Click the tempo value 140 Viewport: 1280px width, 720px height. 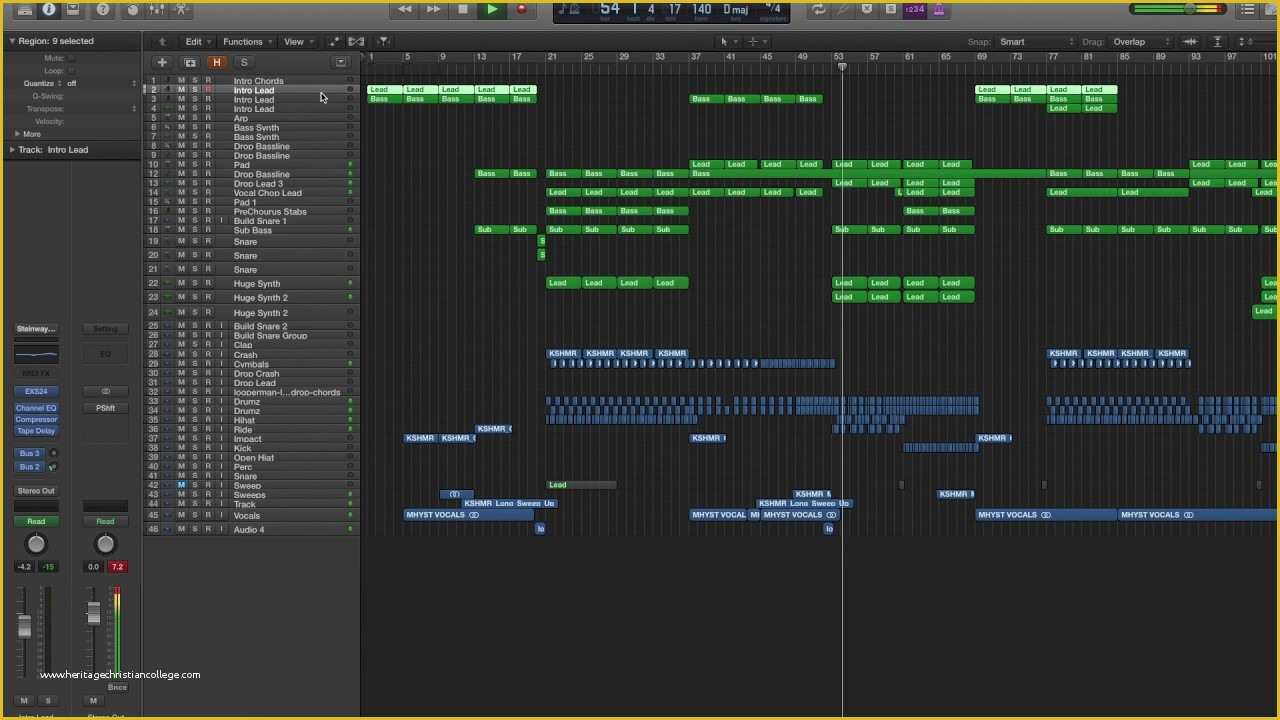[x=702, y=10]
